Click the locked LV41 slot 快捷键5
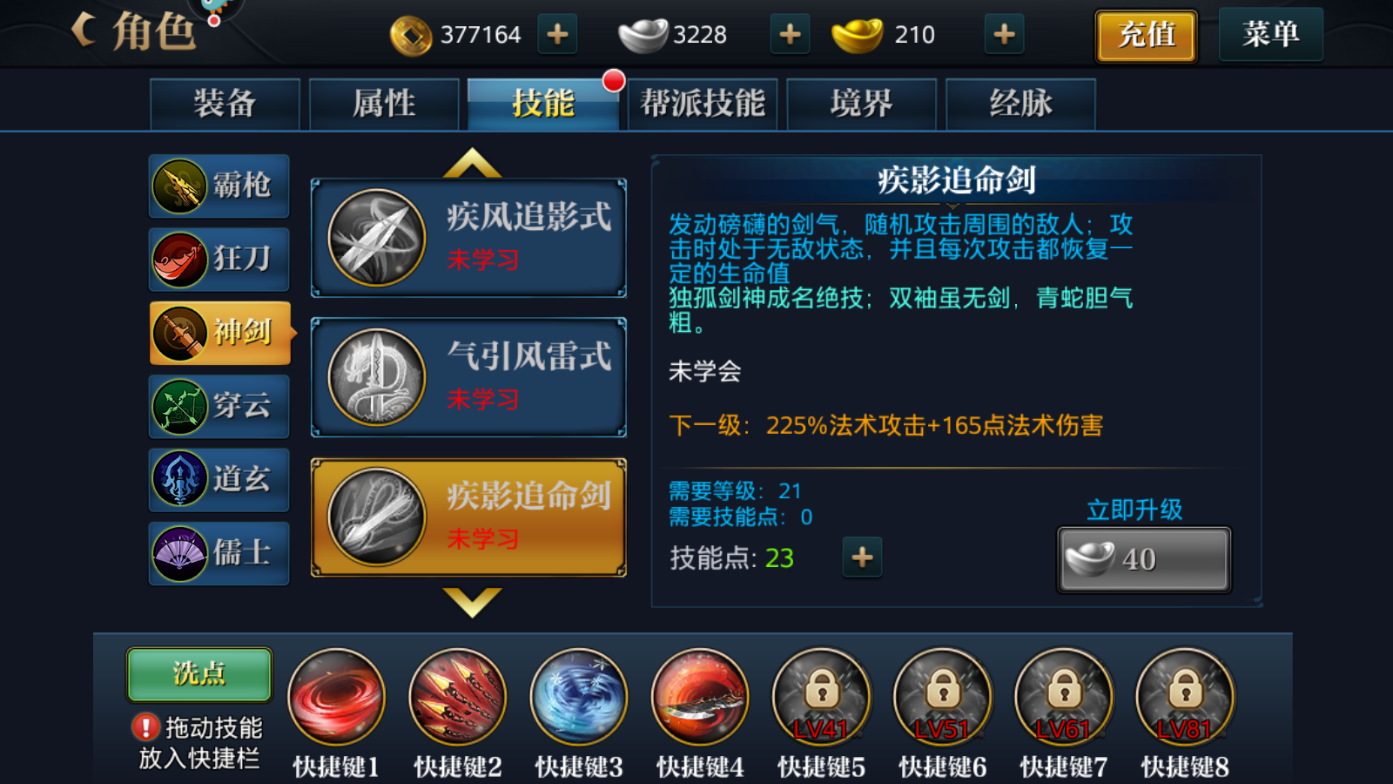This screenshot has width=1393, height=784. (x=821, y=697)
